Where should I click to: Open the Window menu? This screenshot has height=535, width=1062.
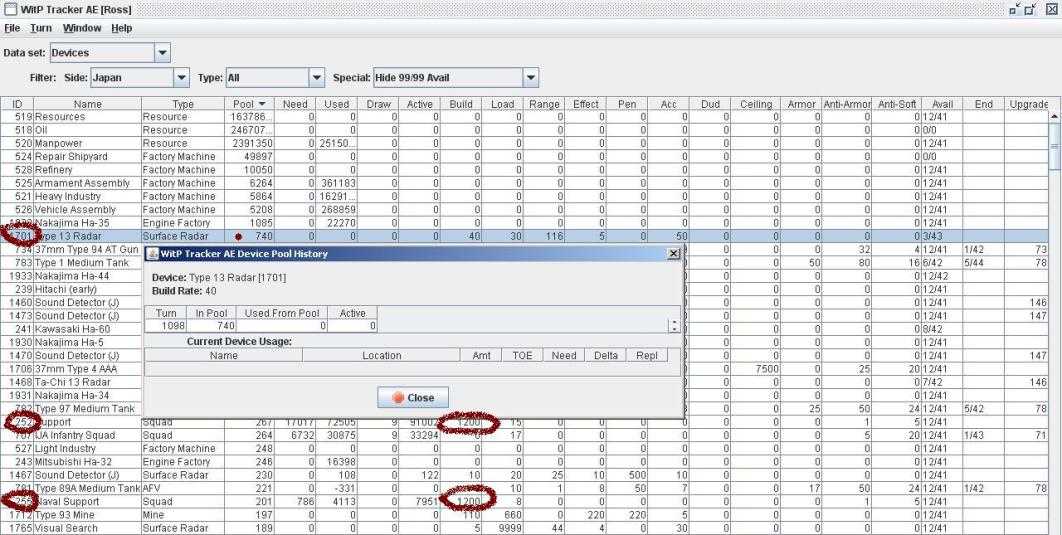point(82,28)
